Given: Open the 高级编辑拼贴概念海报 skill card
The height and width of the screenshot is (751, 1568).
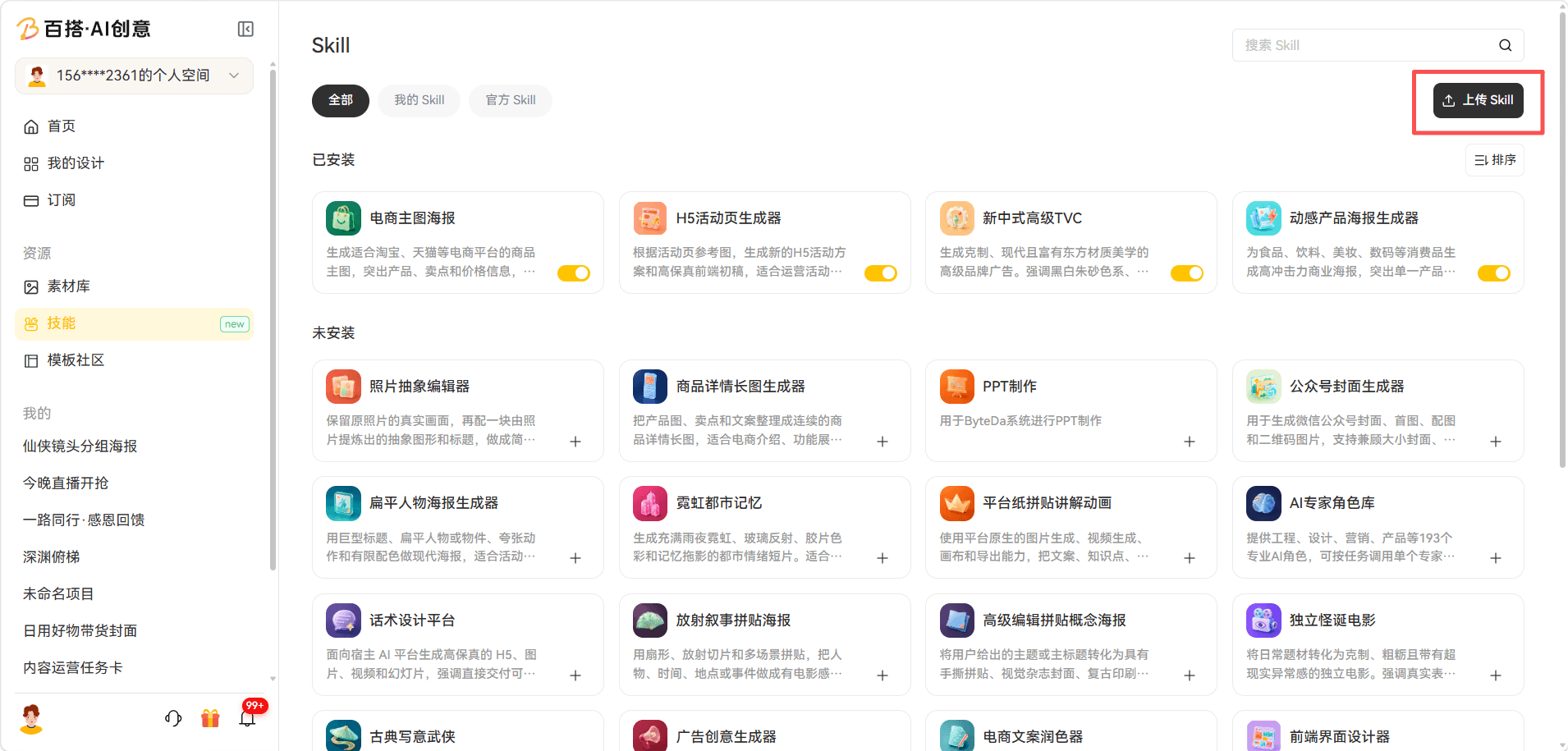Looking at the screenshot, I should [x=1071, y=644].
